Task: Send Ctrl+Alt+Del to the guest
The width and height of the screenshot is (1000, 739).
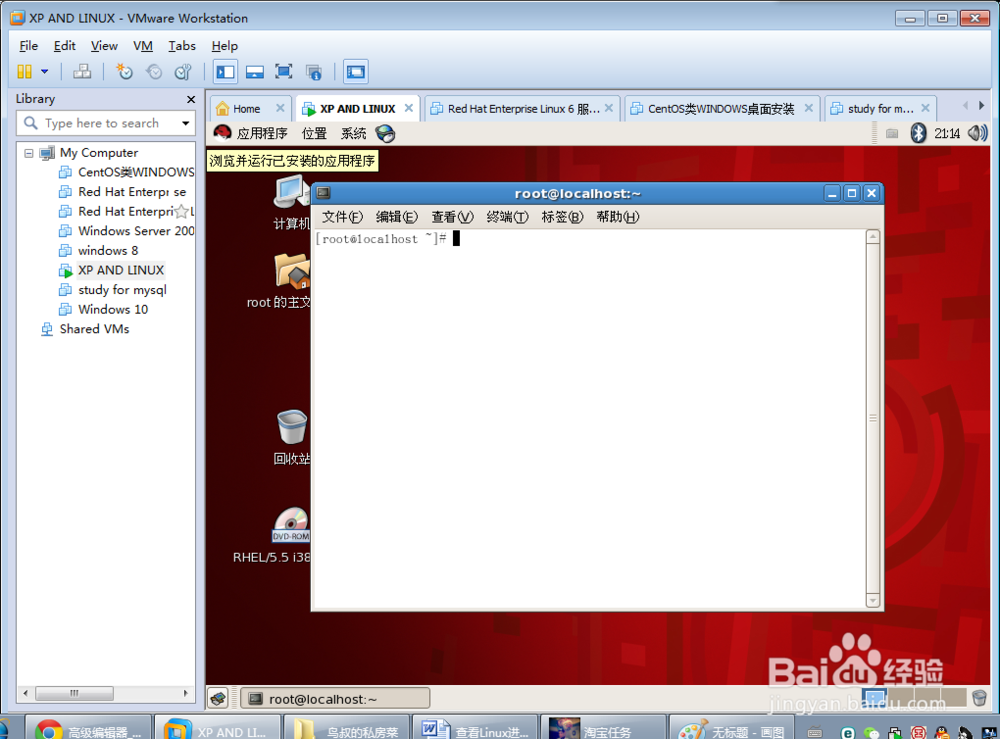Action: pos(82,71)
